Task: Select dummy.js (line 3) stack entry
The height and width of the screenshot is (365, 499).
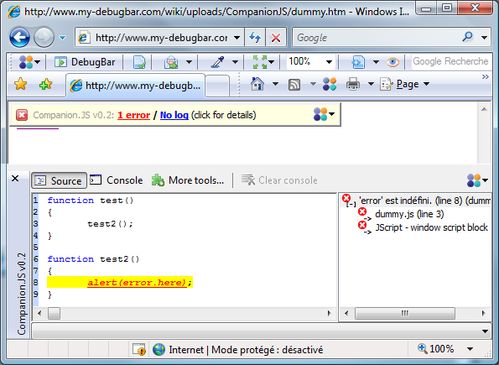Action: (409, 214)
